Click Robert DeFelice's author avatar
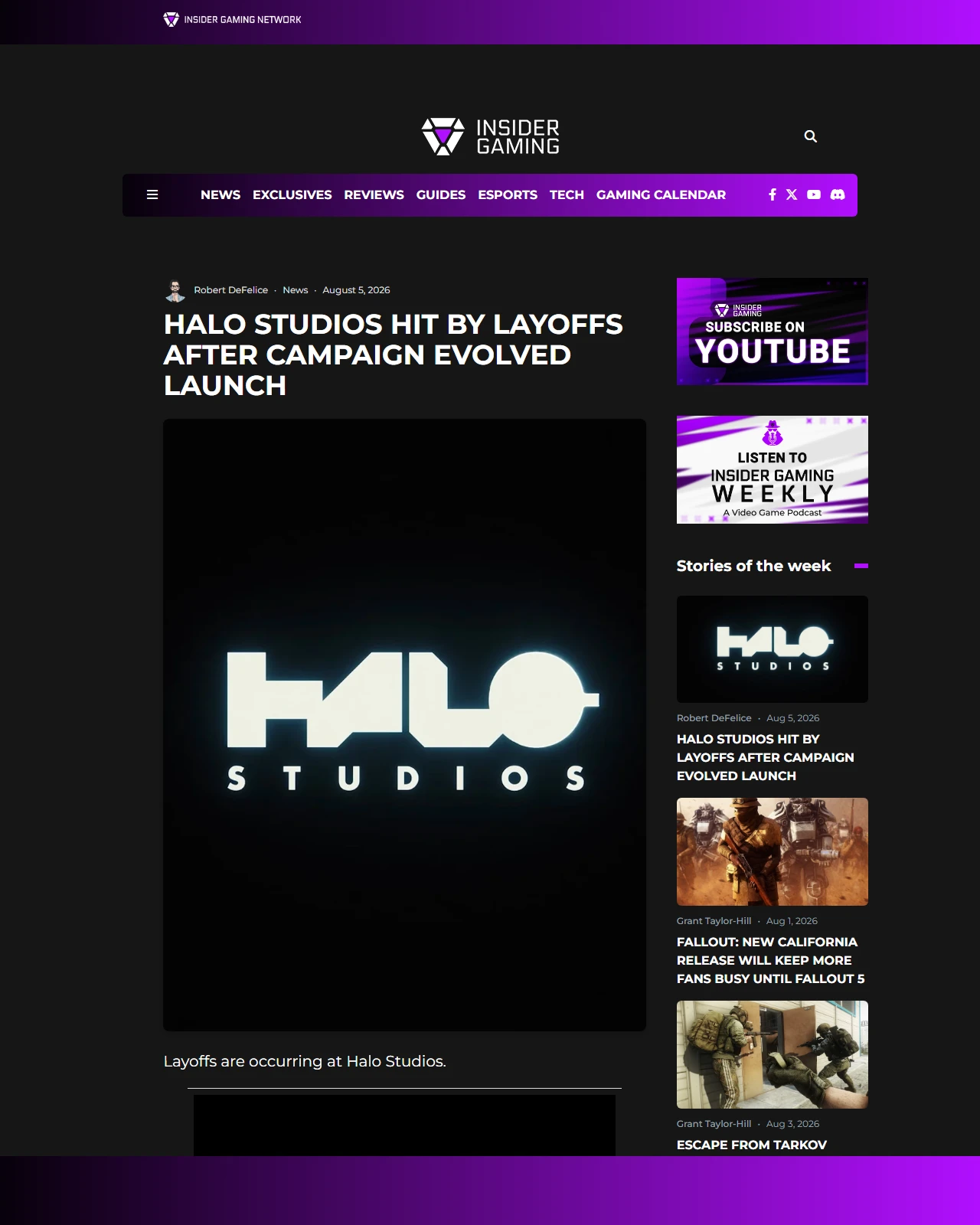980x1225 pixels. [175, 290]
